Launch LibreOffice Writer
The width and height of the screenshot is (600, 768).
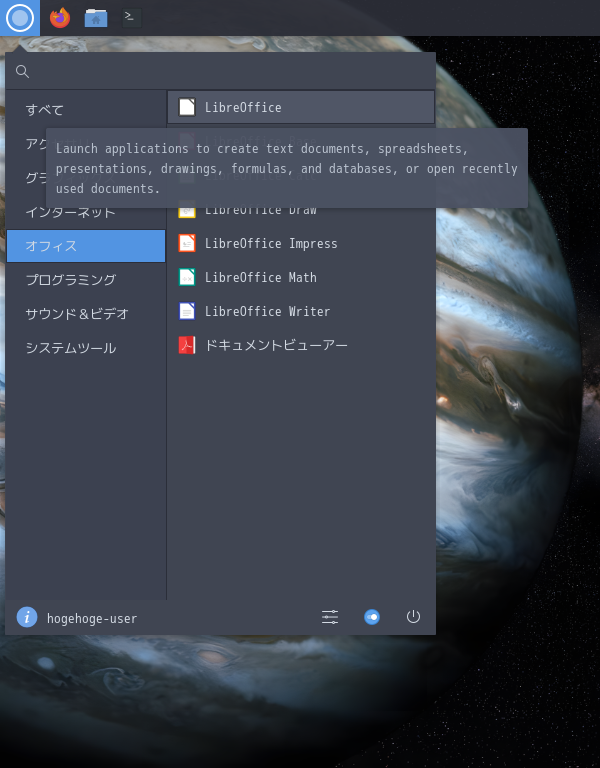[301, 311]
